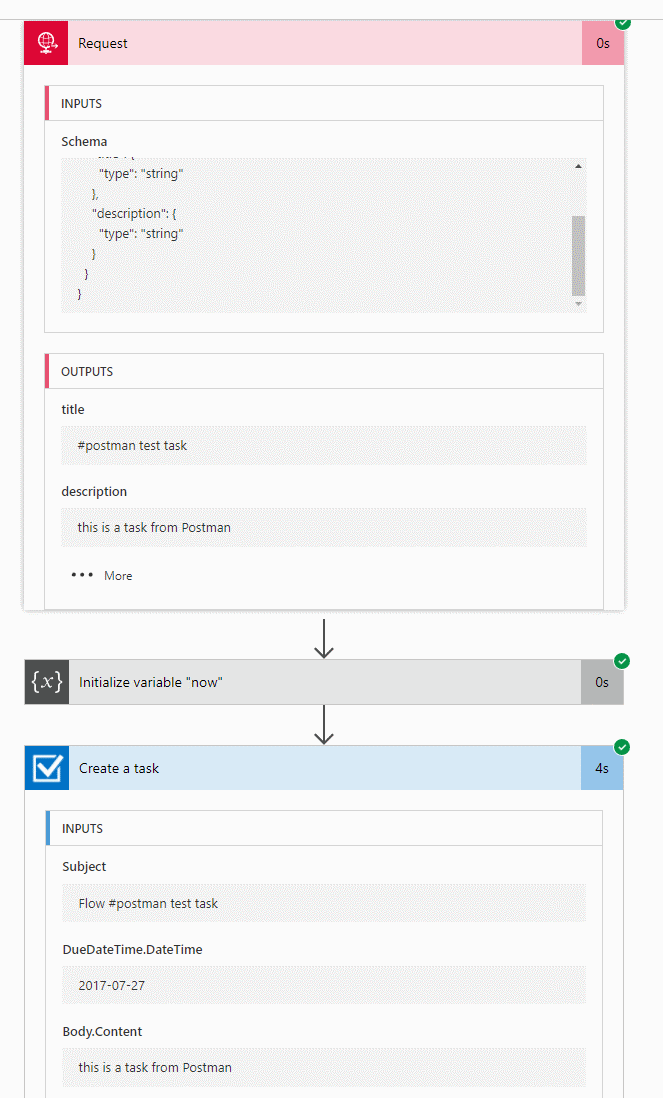This screenshot has height=1098, width=663.
Task: Click the Subject field with Flow #postman text
Action: point(324,903)
